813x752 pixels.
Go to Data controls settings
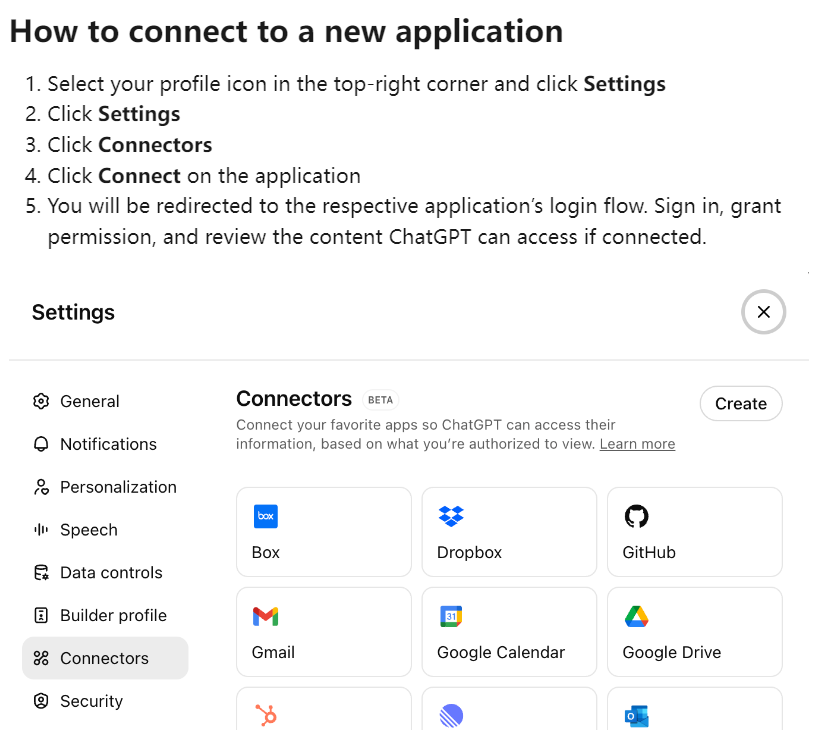[x=104, y=572]
